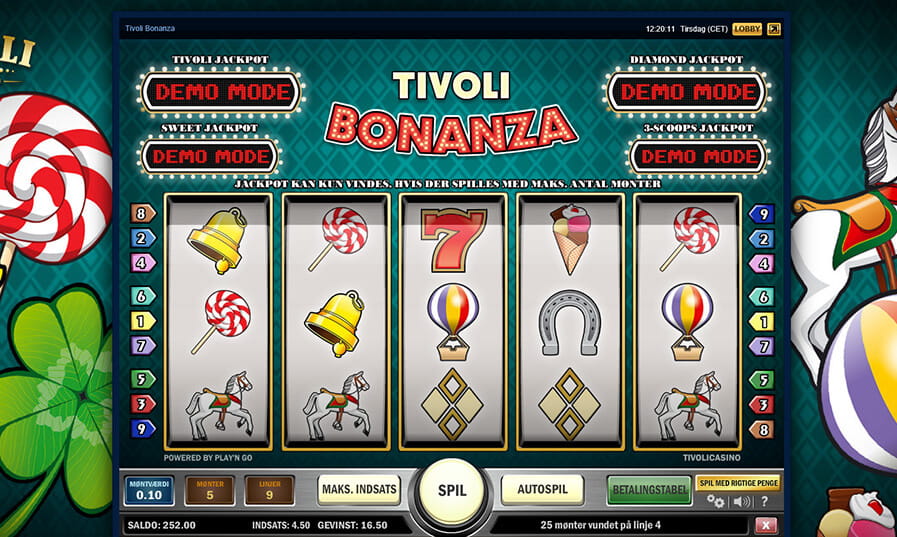Click the yellow payline 1 marker on left
The width and height of the screenshot is (897, 537).
pos(142,321)
